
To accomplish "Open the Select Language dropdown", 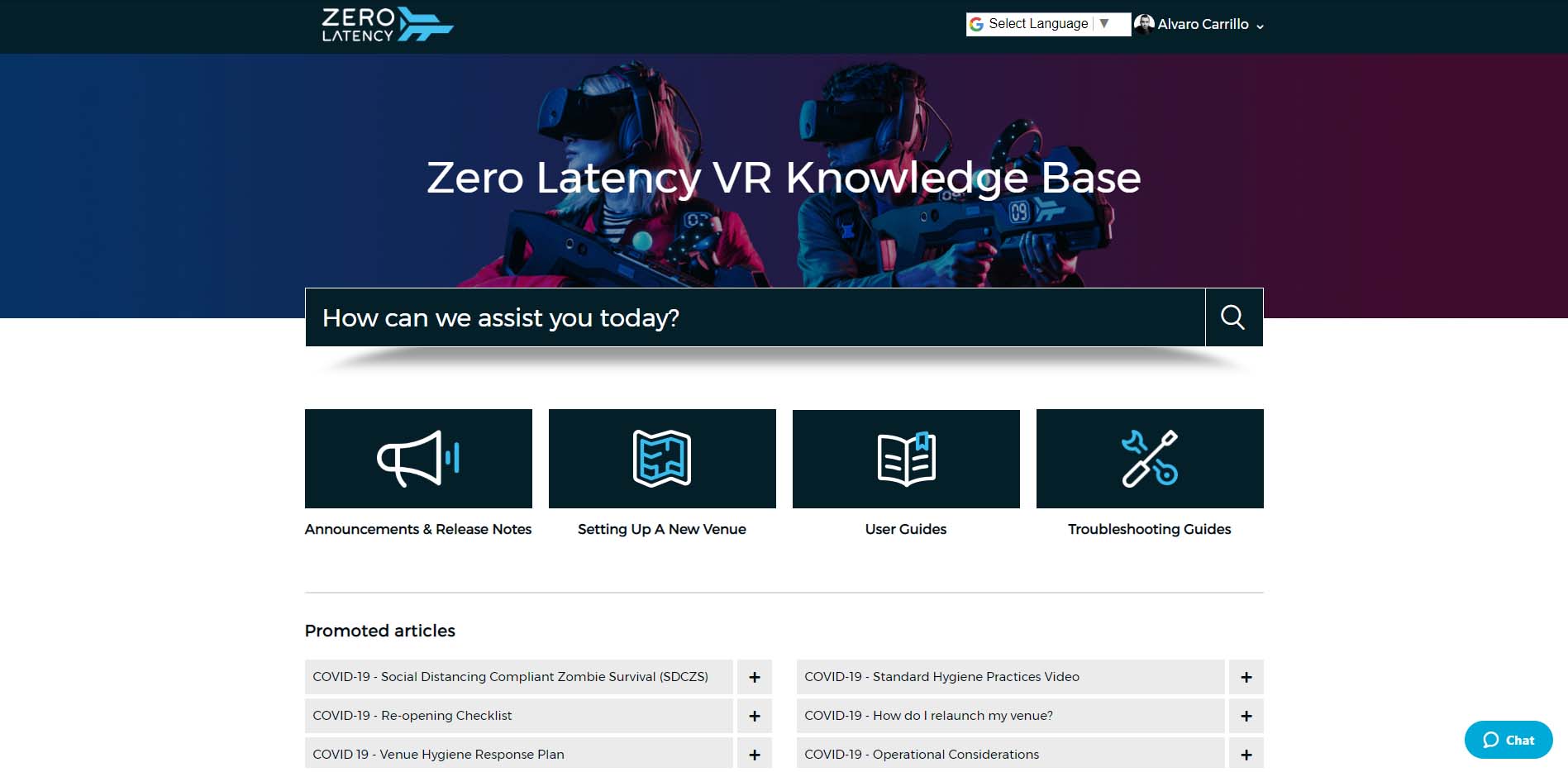I will 1048,24.
